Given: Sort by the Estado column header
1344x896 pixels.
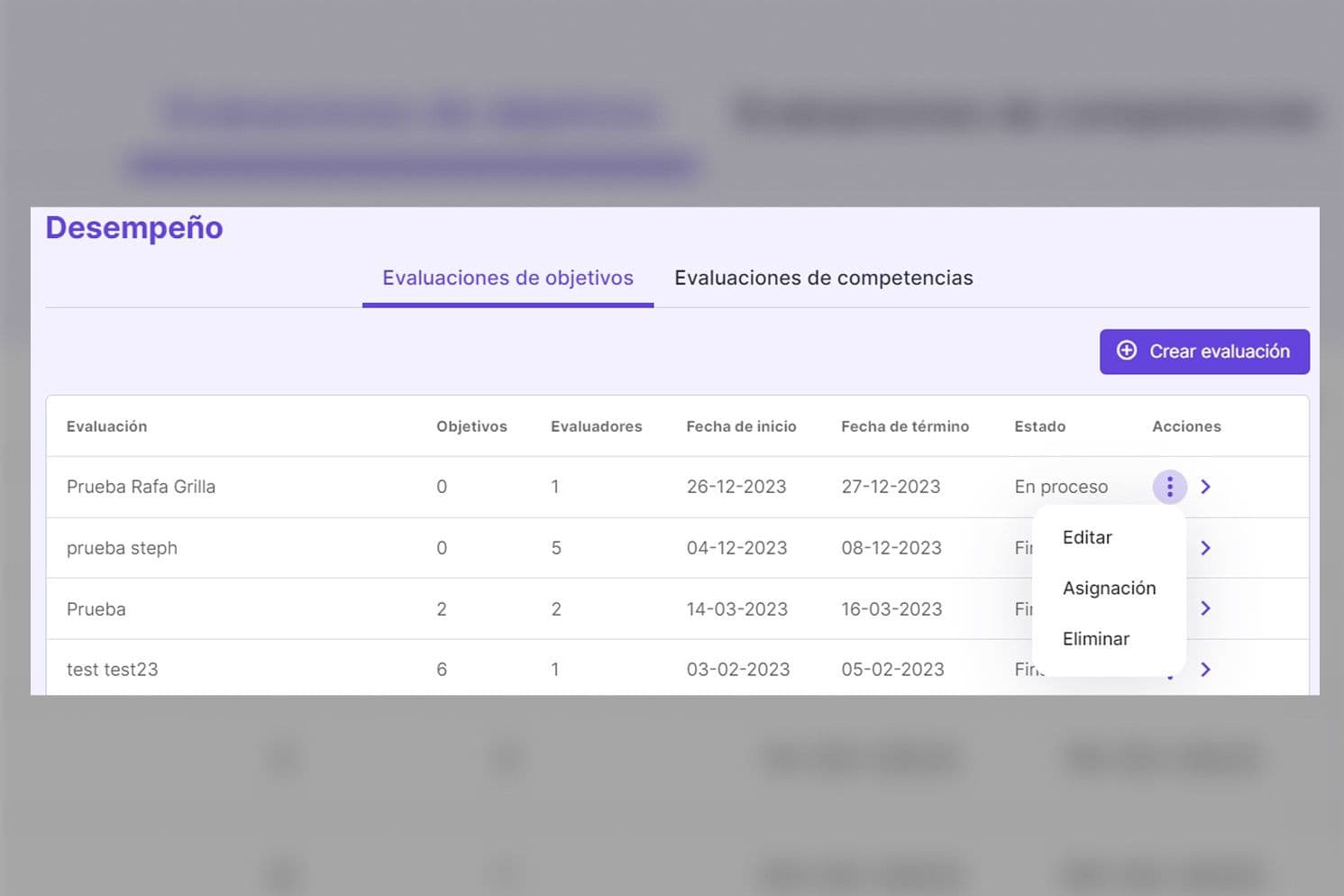Looking at the screenshot, I should (x=1039, y=426).
